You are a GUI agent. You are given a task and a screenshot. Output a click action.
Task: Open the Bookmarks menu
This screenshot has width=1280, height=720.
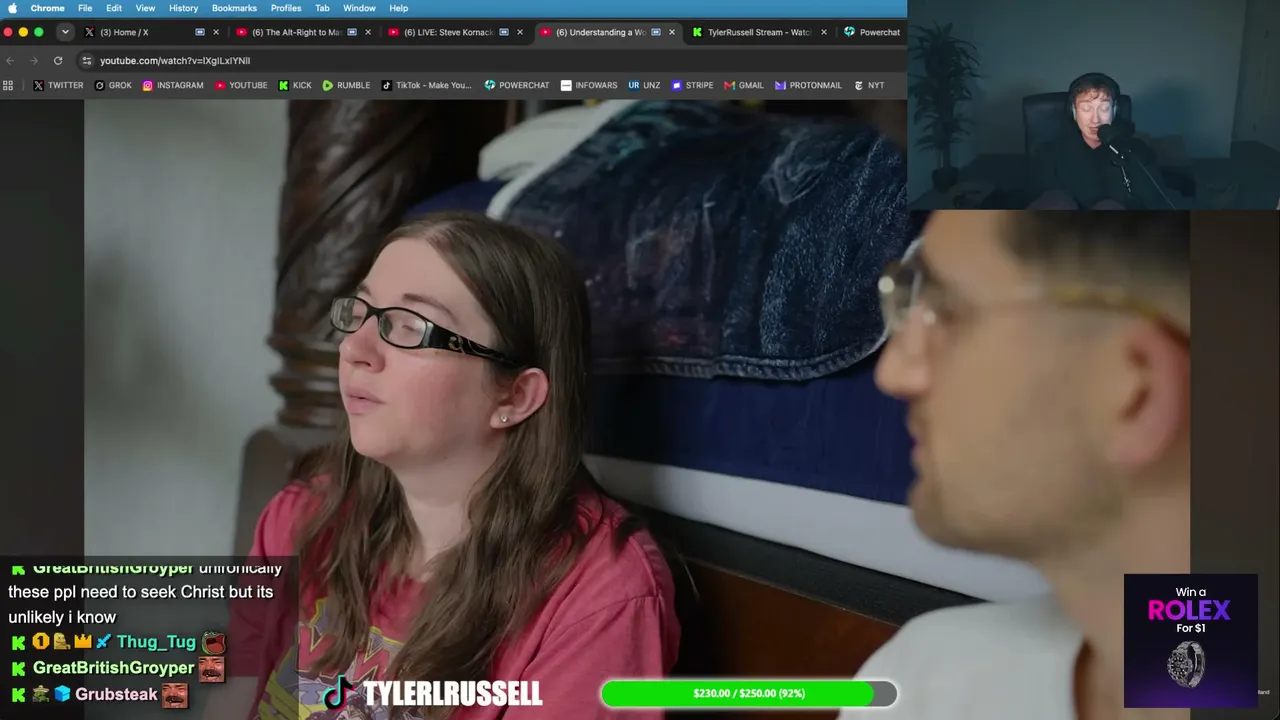pos(234,8)
